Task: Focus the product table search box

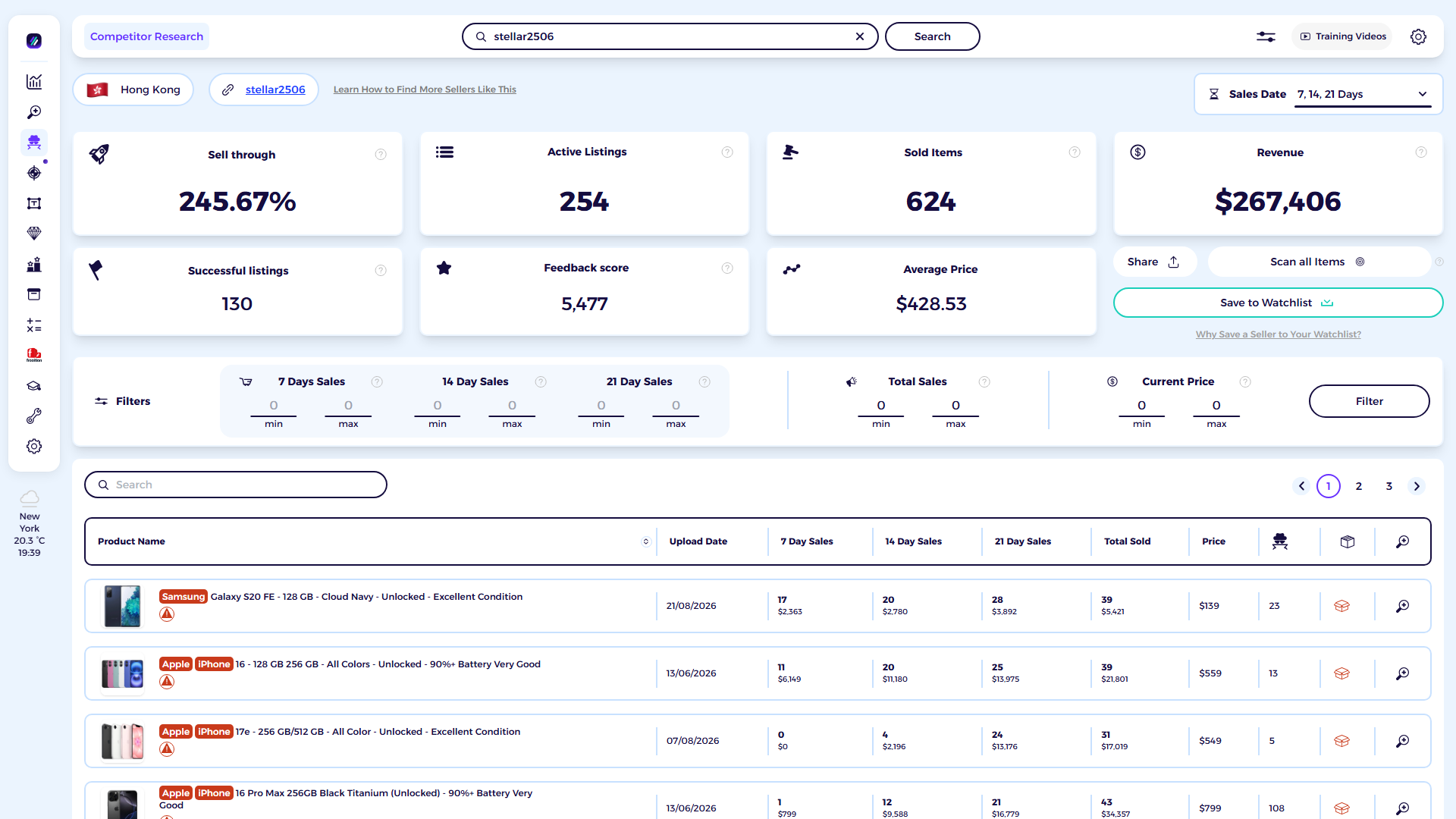Action: coord(236,485)
